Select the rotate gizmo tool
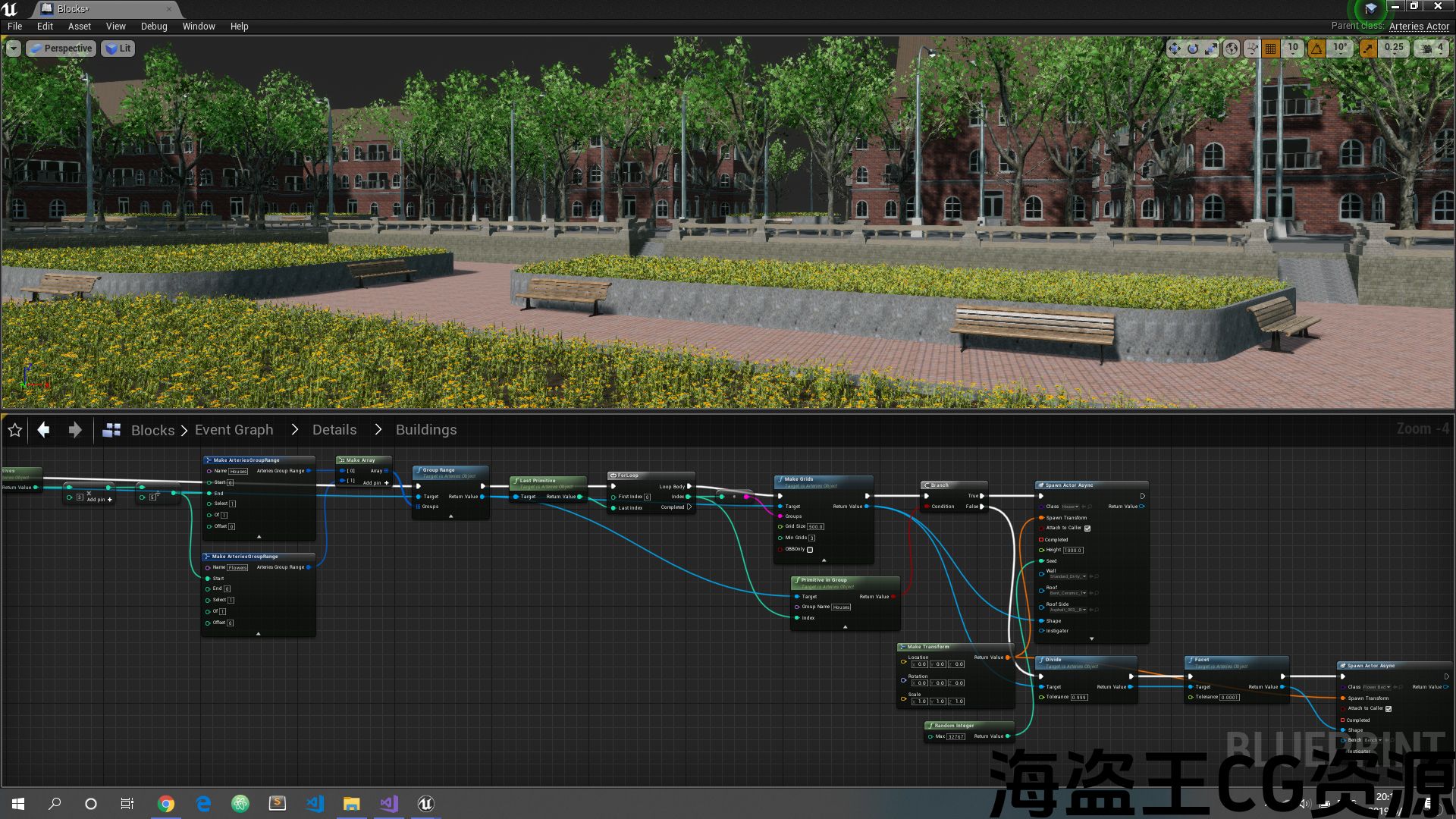 click(x=1193, y=49)
